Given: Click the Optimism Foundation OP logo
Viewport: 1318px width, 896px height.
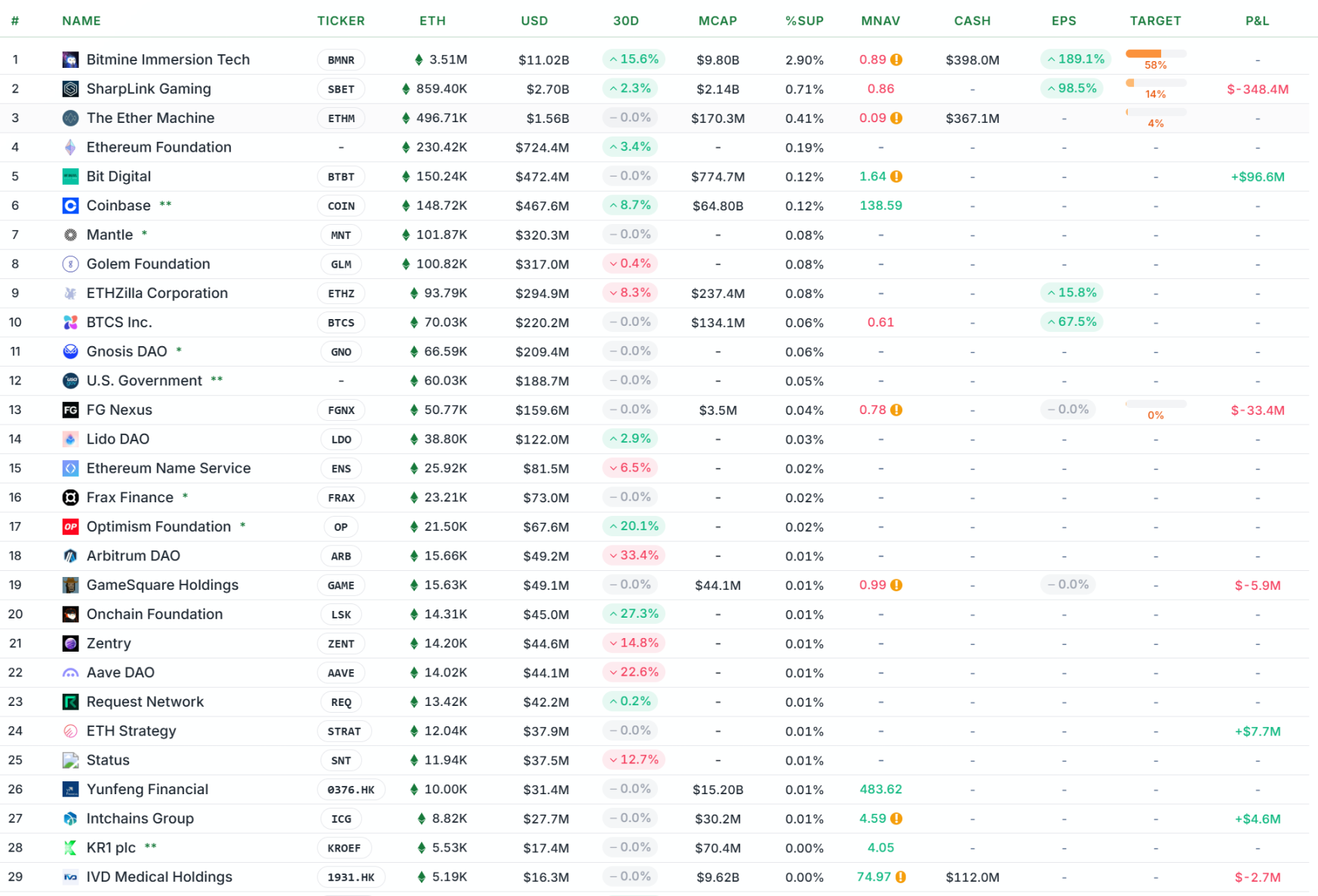Looking at the screenshot, I should tap(70, 526).
